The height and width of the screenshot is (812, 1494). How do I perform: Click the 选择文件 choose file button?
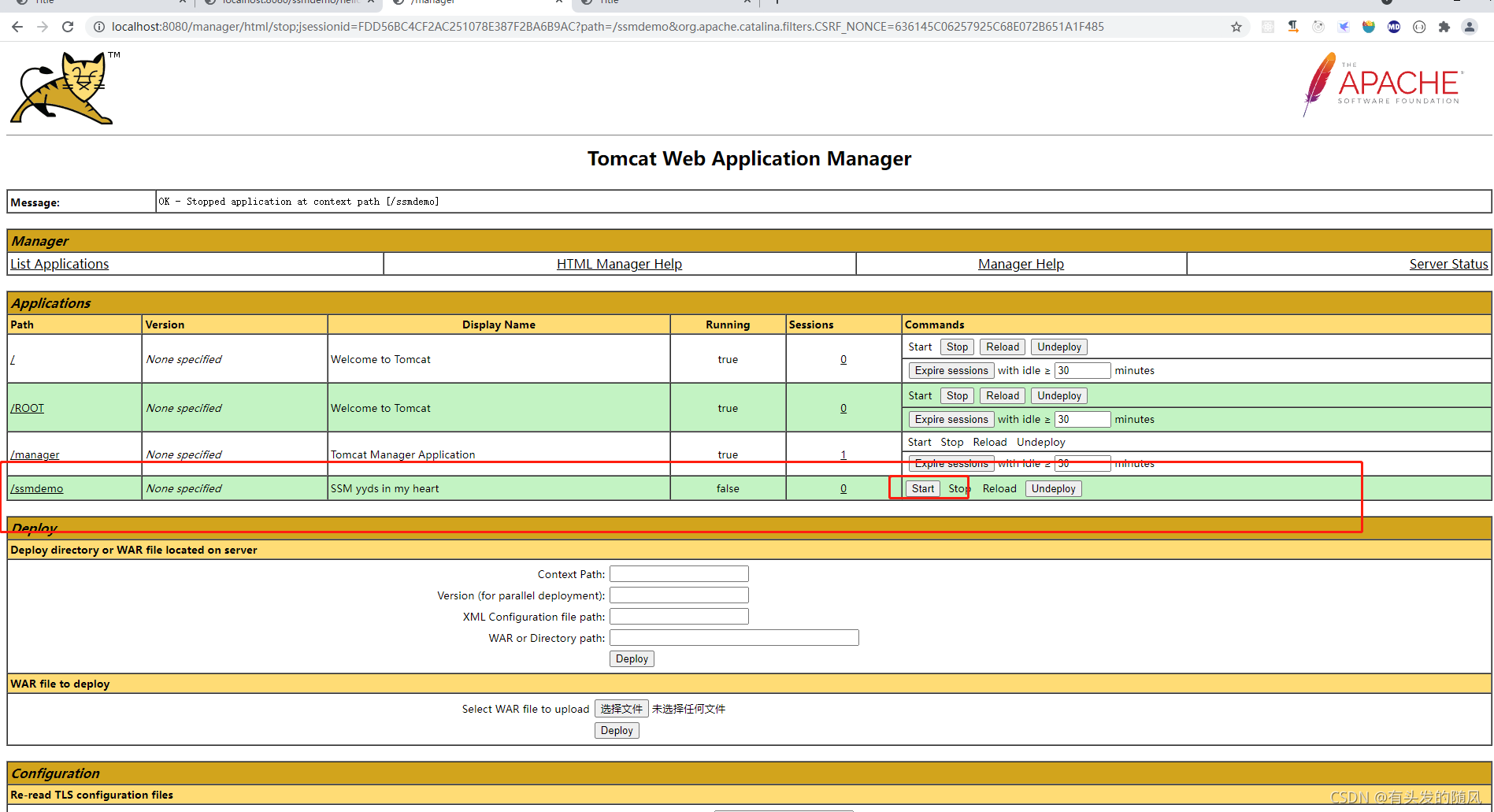pyautogui.click(x=621, y=709)
